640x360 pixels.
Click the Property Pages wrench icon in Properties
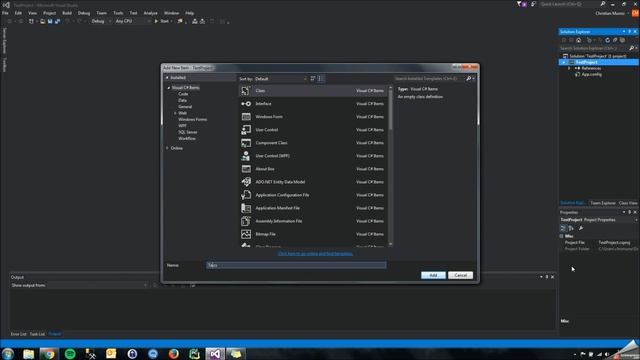click(581, 228)
